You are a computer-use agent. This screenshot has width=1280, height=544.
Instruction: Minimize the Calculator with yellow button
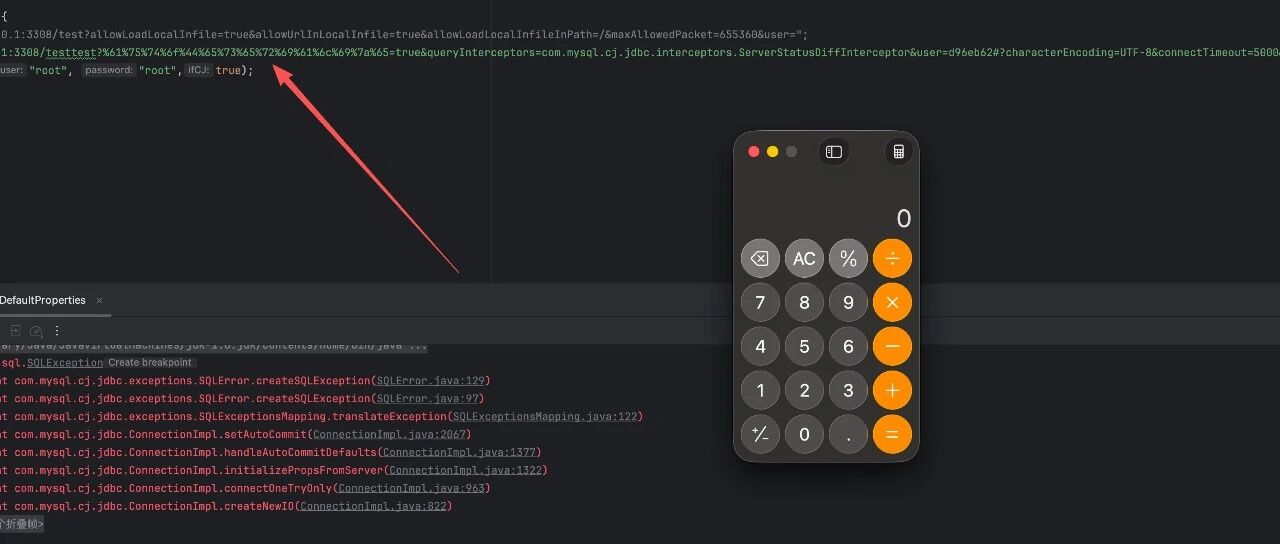point(772,152)
